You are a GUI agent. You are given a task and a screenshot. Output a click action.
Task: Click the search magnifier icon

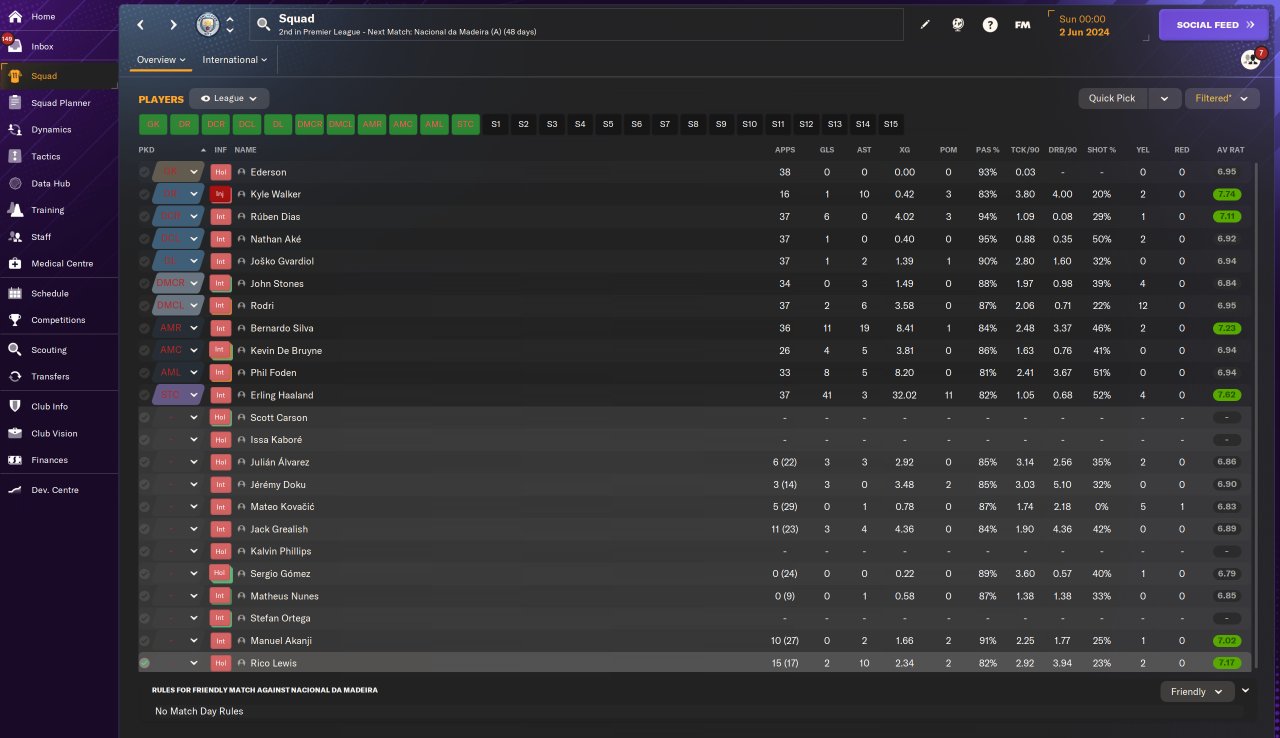(x=263, y=25)
